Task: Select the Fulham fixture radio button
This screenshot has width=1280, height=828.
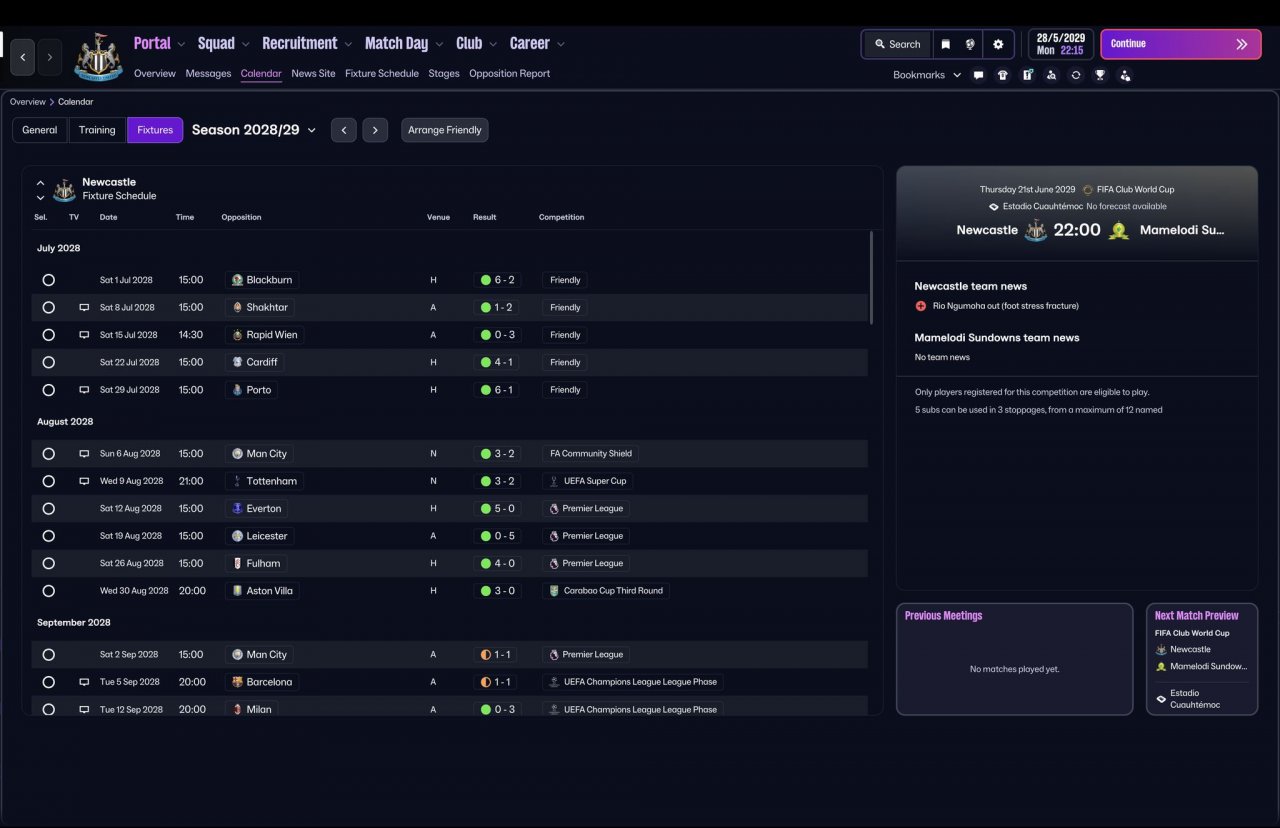Action: click(x=48, y=563)
